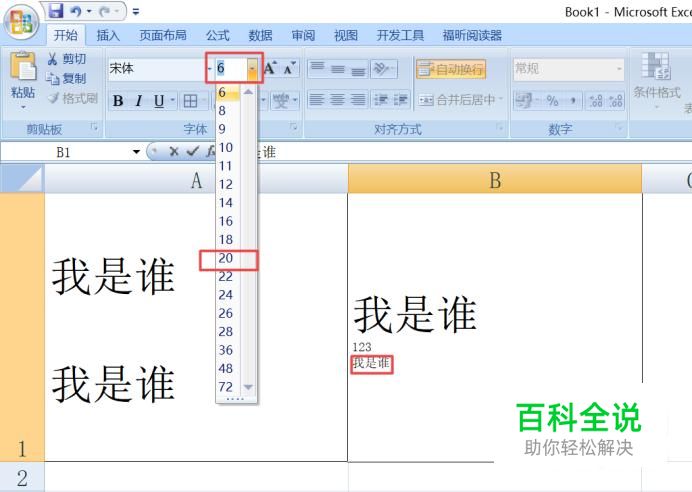Open Conditional Formatting (条件格式)
692x492 pixels.
click(x=656, y=79)
